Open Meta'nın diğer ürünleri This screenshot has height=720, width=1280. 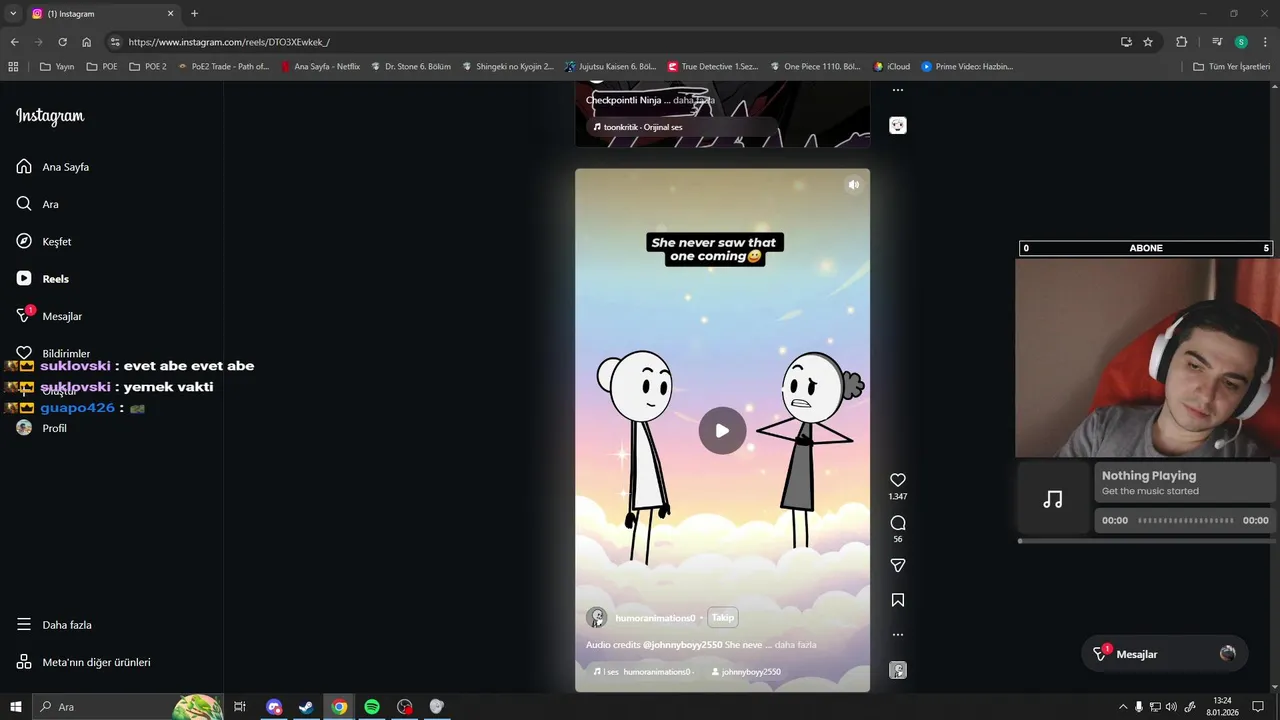click(x=84, y=662)
